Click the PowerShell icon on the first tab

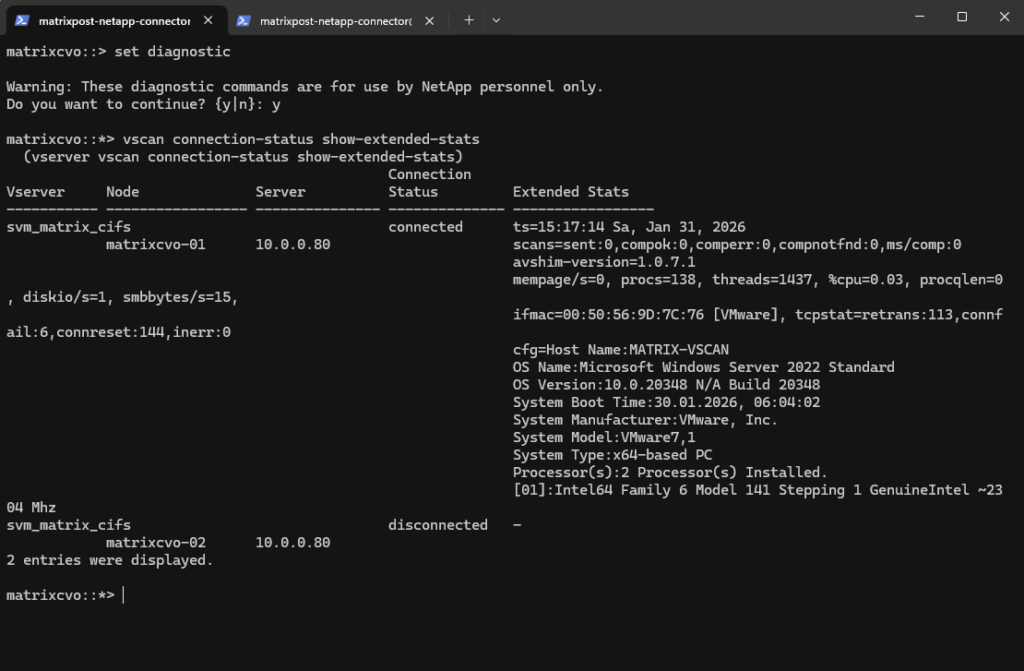22,20
